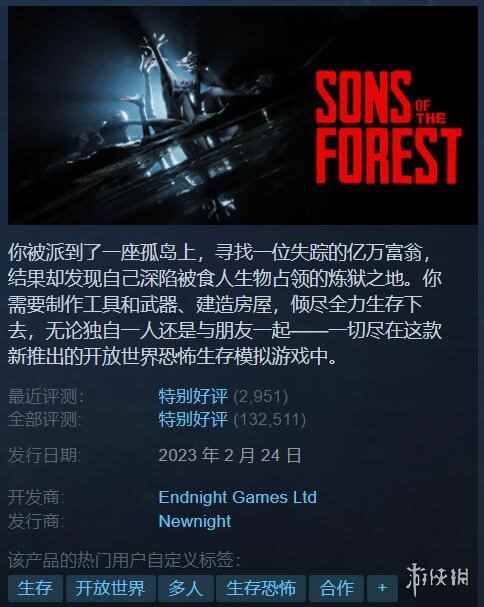Click the 游侠网 watermark logo
The height and width of the screenshot is (607, 484).
(x=438, y=579)
